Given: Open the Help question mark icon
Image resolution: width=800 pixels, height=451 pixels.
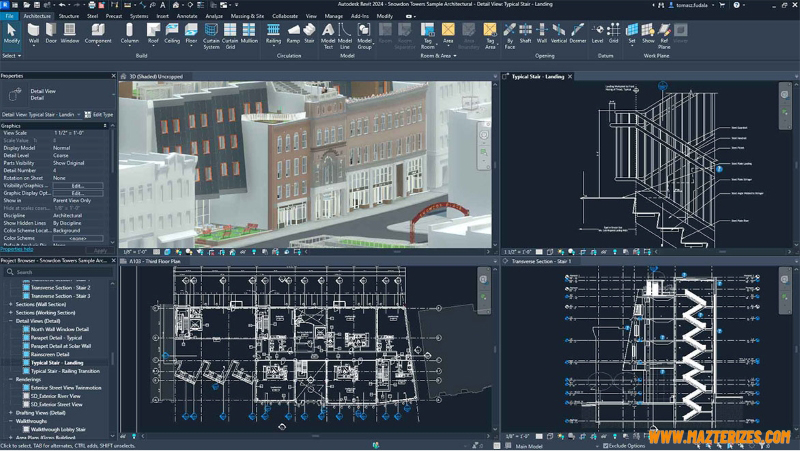Looking at the screenshot, I should click(x=736, y=5).
